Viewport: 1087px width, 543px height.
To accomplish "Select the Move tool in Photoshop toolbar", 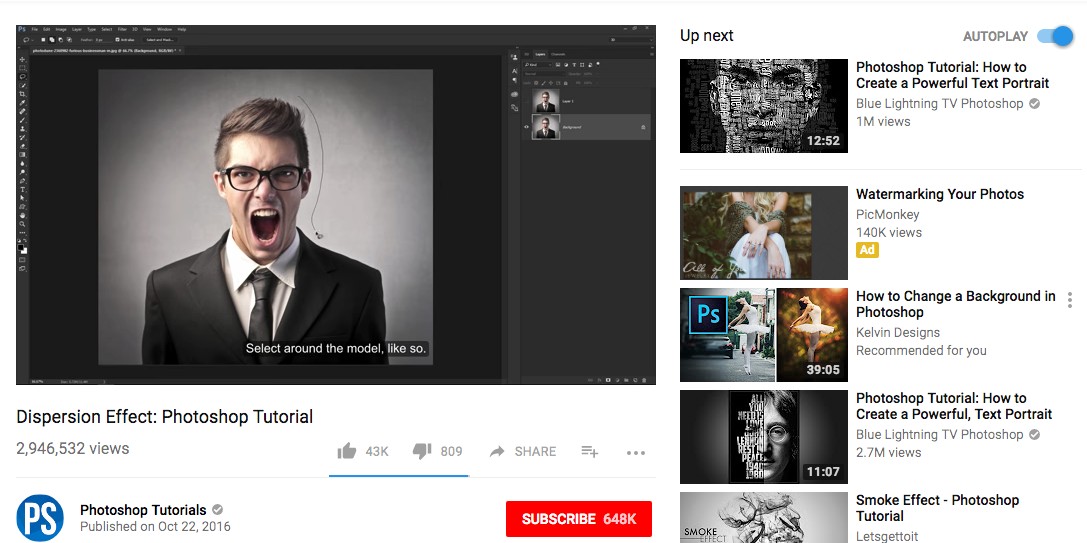I will [22, 59].
